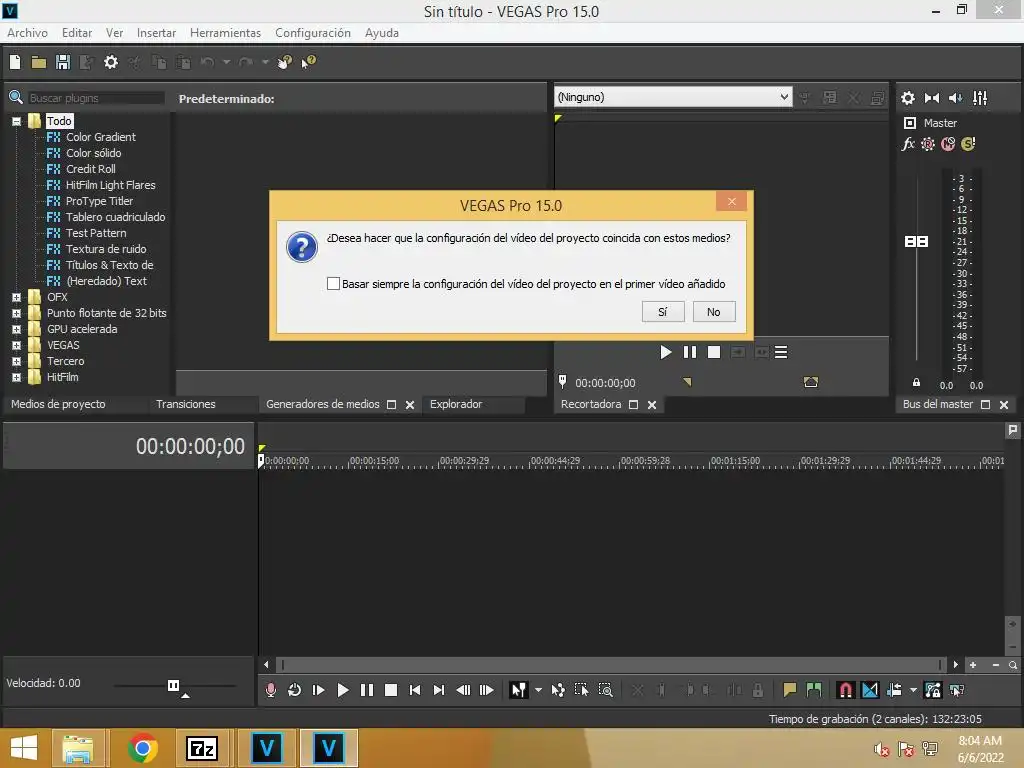Viewport: 1024px width, 768px height.
Task: Play the trimmer preview
Action: [x=665, y=353]
